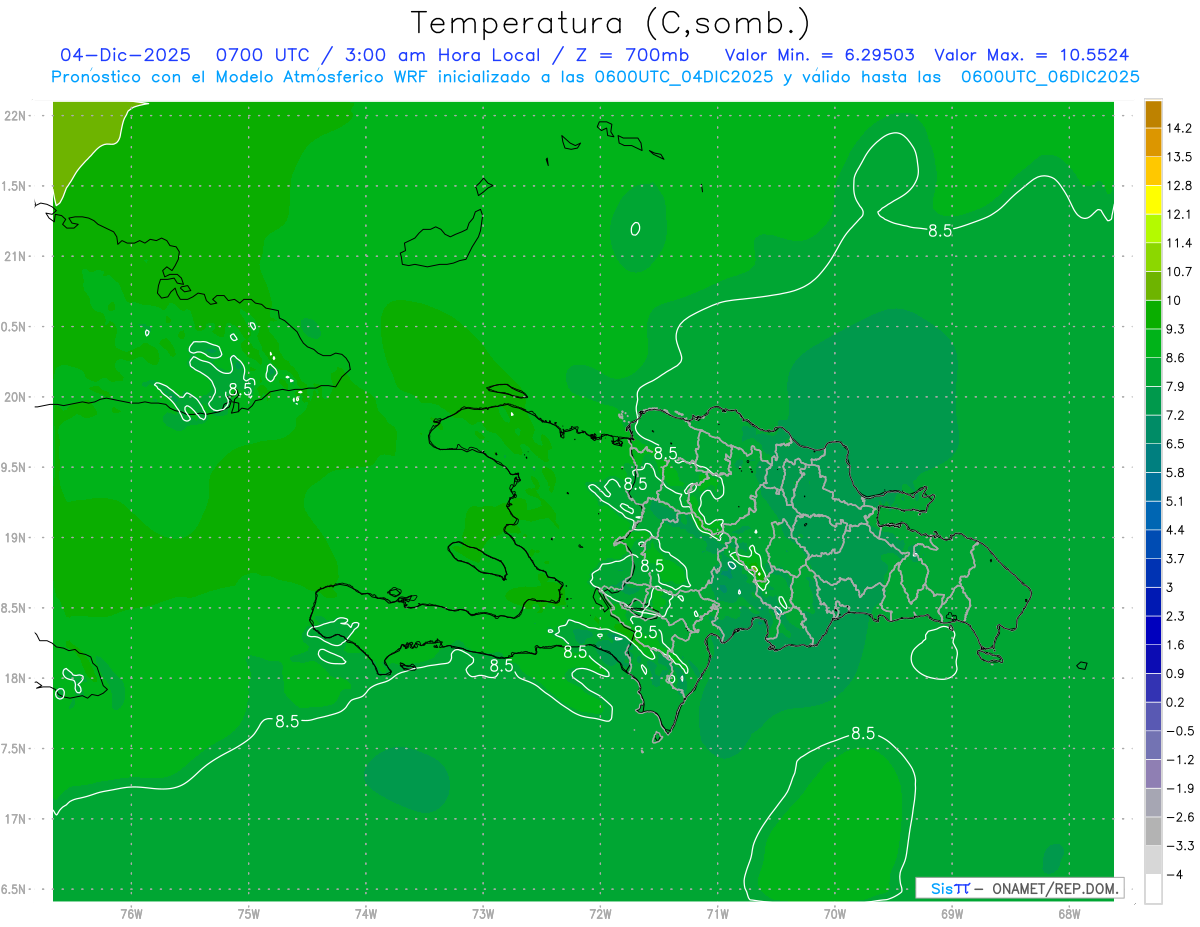
Task: Click the '5.8' colorbar value
Action: 1175,473
